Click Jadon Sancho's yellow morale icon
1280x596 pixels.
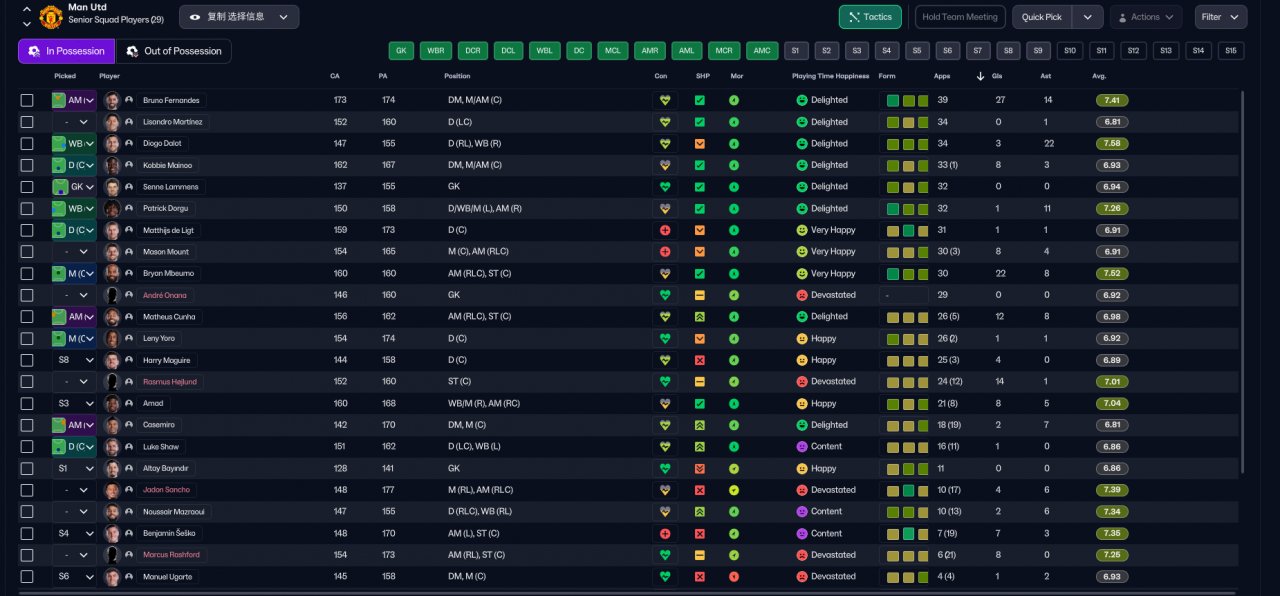pos(734,490)
